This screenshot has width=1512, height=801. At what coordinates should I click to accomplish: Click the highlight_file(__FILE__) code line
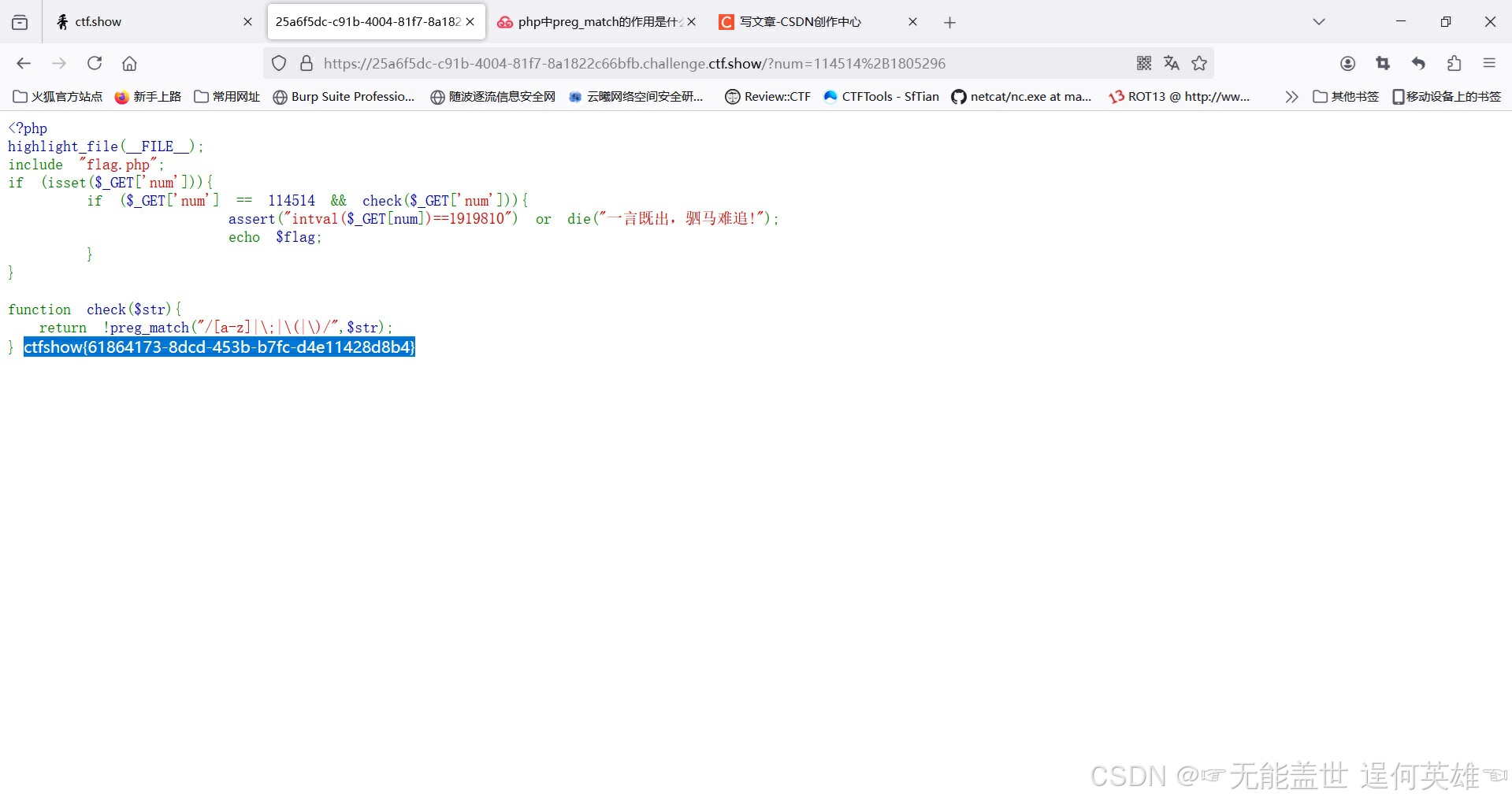point(106,146)
